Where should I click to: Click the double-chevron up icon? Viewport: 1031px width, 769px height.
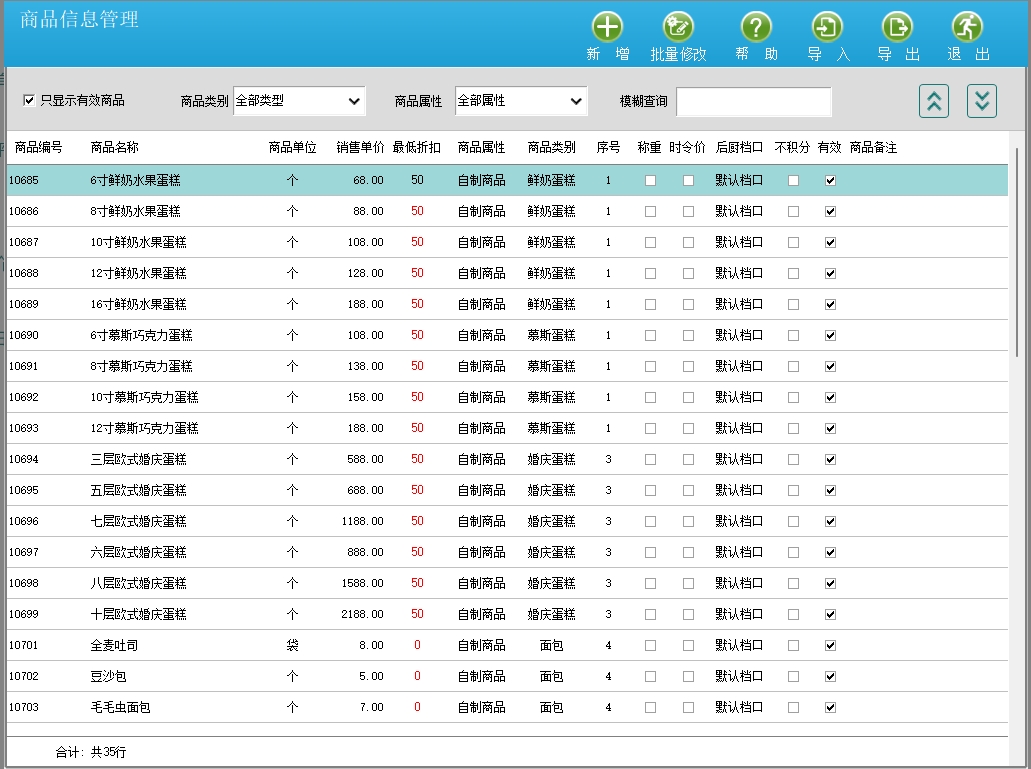coord(934,101)
